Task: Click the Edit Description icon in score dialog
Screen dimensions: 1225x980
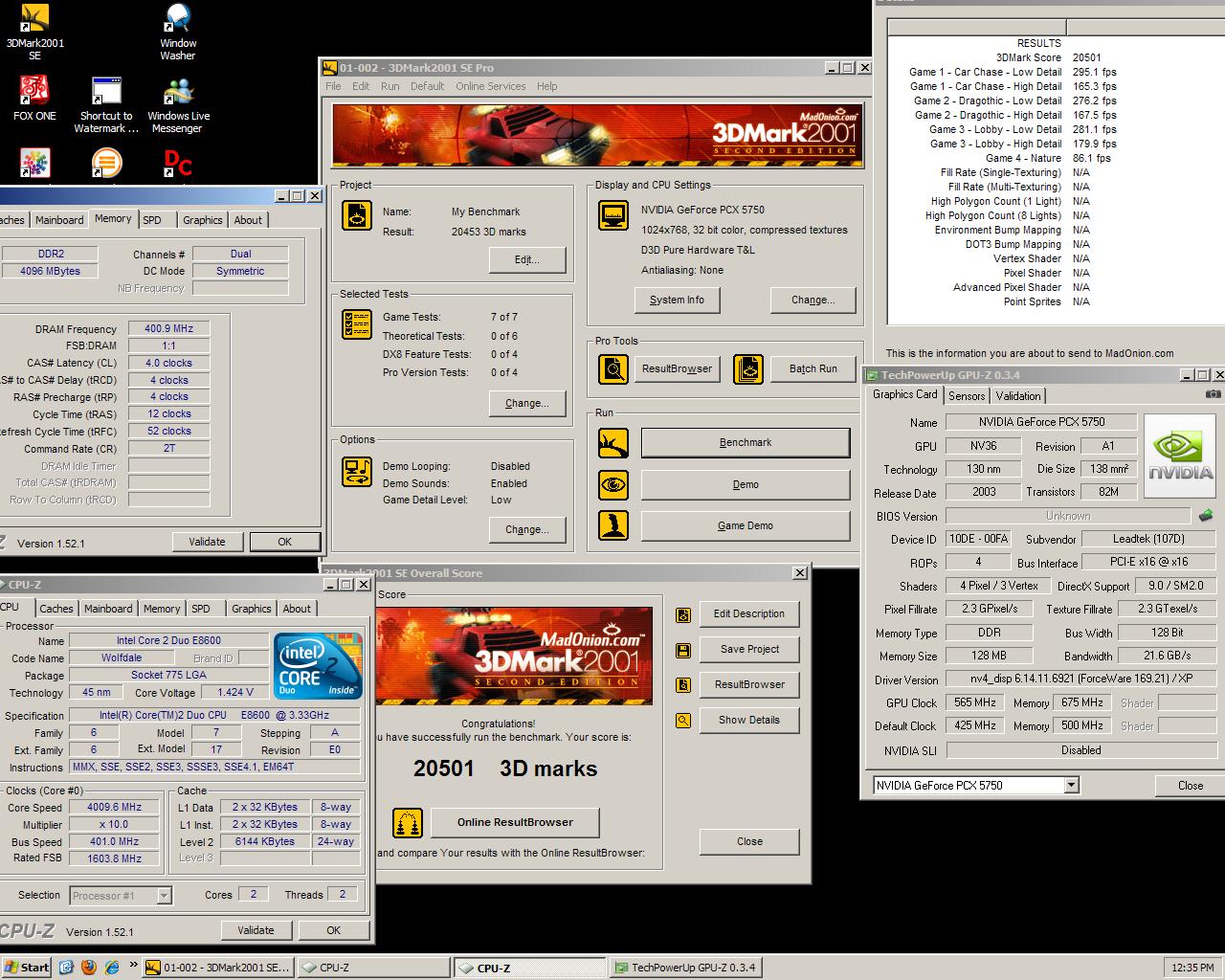Action: 683,614
